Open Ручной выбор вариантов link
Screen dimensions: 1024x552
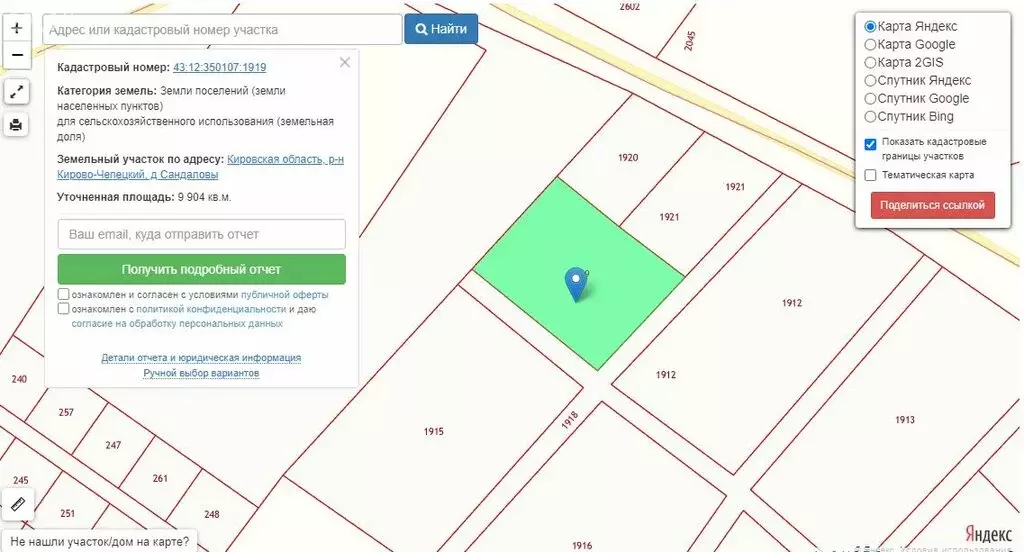coord(201,373)
